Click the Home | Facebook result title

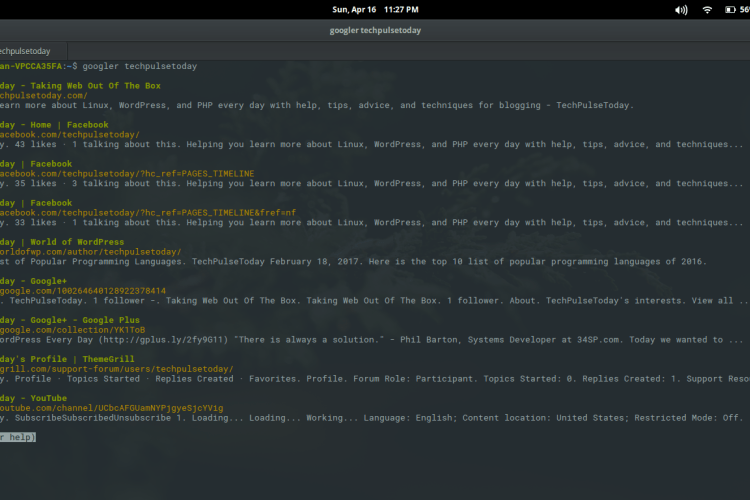[x=54, y=125]
